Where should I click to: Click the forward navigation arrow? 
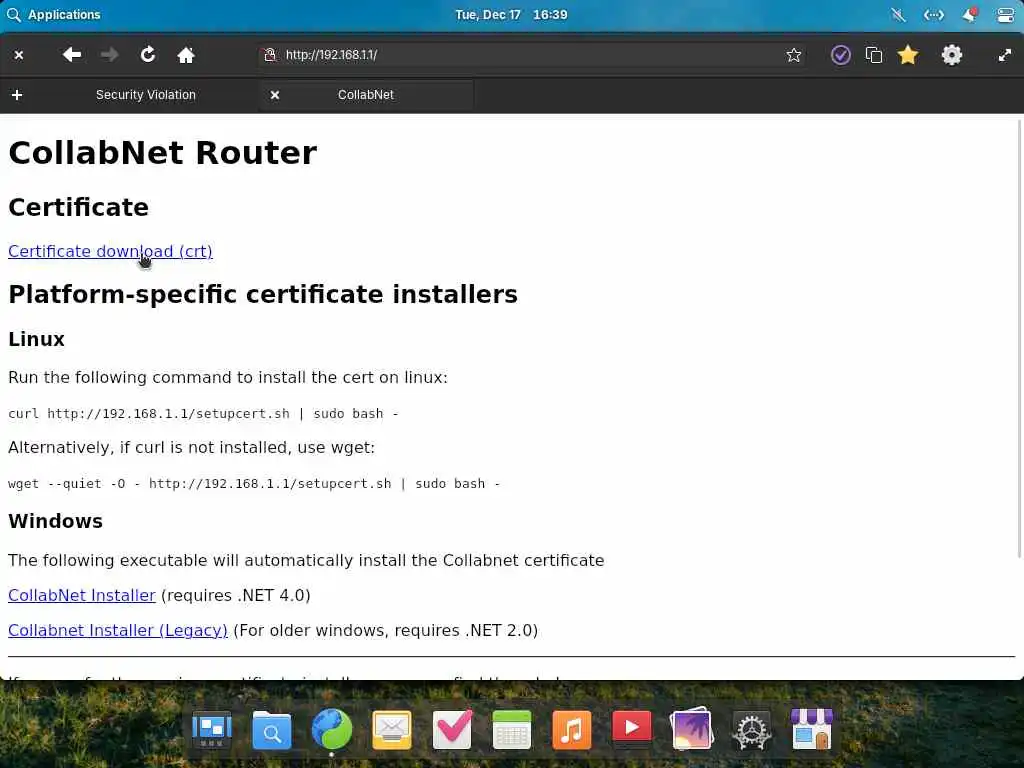coord(110,55)
